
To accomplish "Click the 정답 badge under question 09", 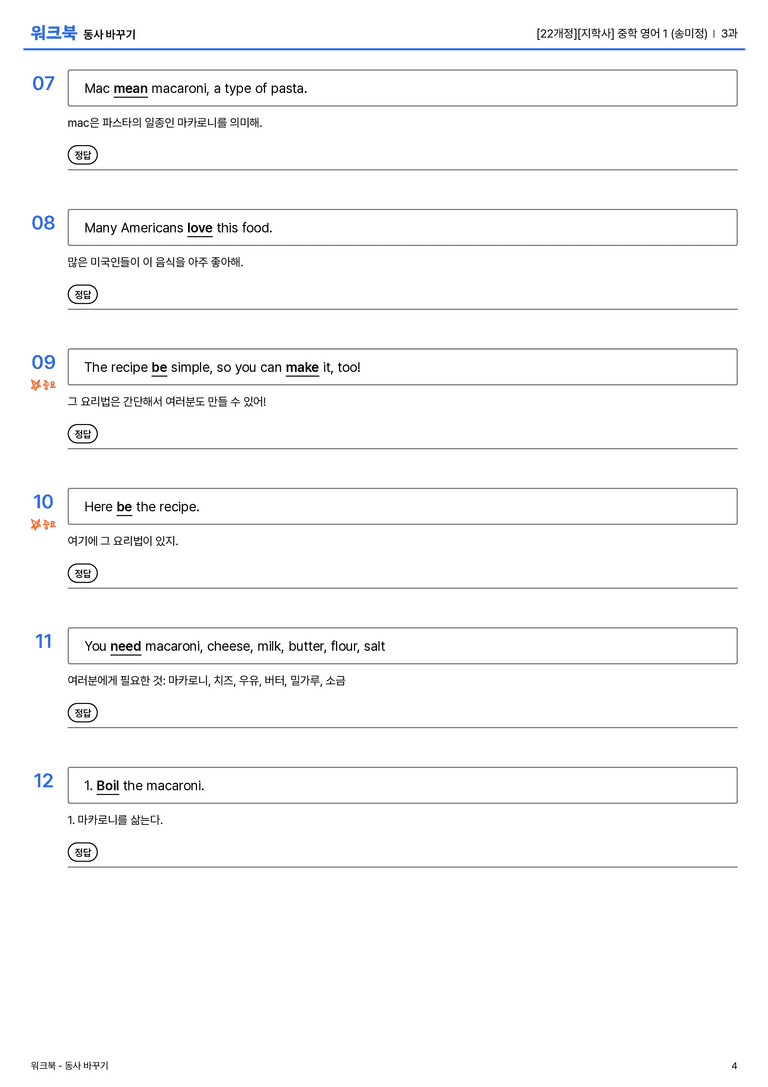I will tap(82, 433).
